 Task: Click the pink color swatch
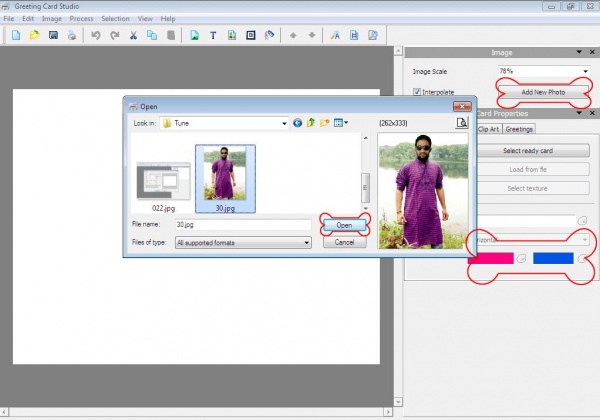[491, 258]
